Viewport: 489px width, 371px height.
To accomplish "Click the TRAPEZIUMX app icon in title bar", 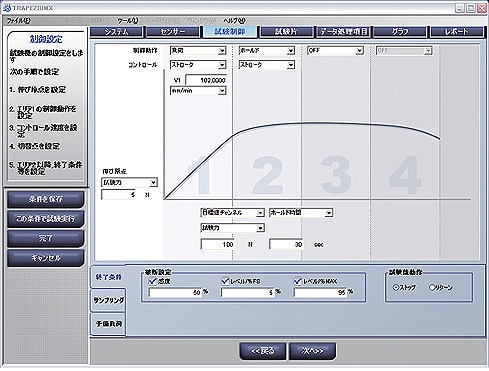I will 7,8.
